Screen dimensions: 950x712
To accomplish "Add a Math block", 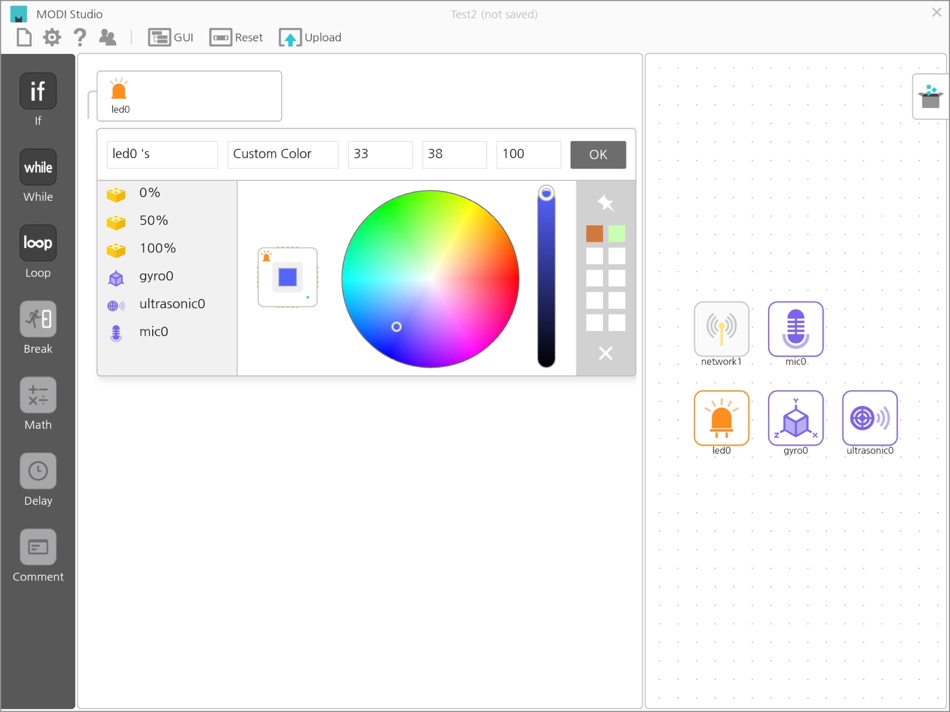I will click(x=38, y=395).
